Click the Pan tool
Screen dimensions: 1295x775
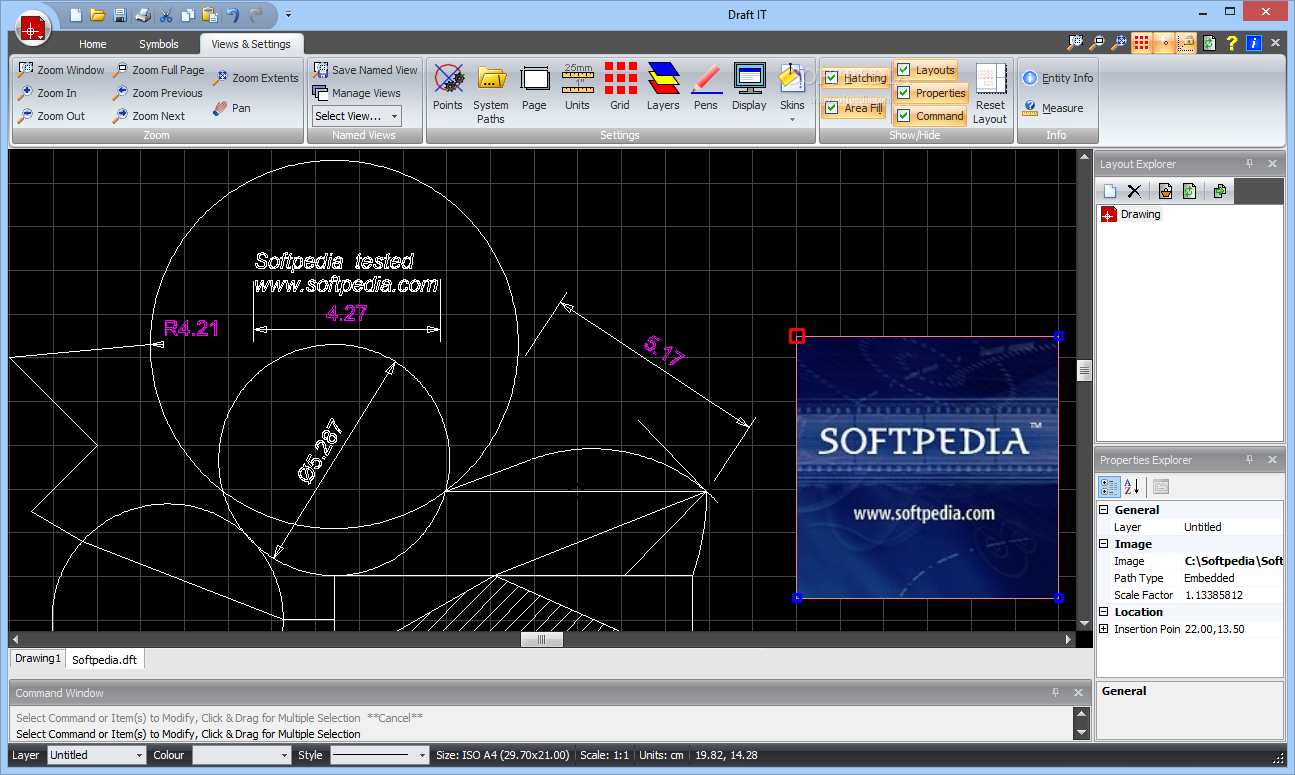click(232, 108)
